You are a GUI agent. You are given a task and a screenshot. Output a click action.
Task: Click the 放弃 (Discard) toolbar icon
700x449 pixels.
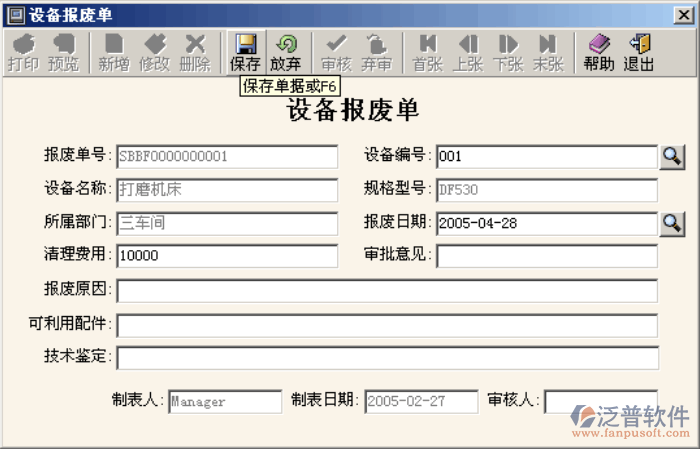coord(286,52)
